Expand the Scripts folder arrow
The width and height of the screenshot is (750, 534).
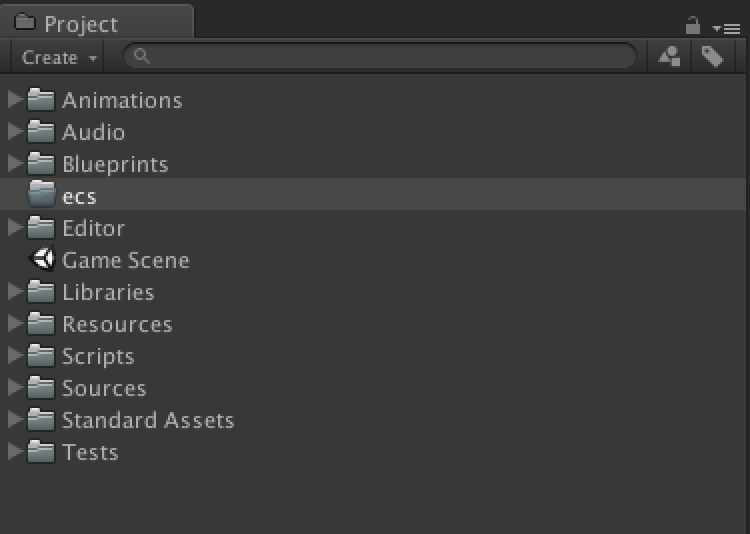pos(15,355)
